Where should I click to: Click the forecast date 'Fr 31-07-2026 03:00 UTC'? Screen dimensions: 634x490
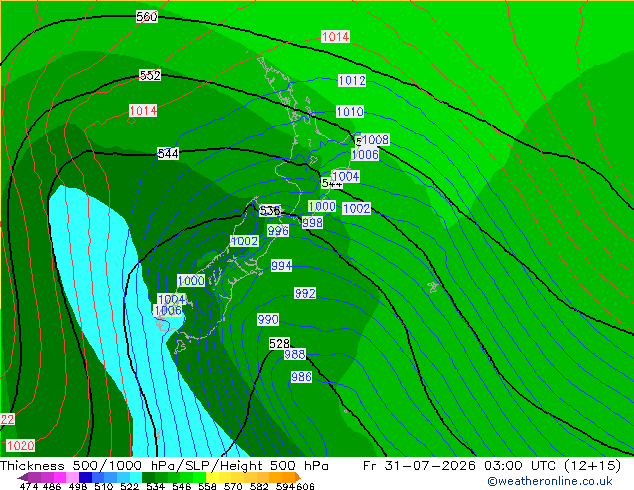coord(461,466)
